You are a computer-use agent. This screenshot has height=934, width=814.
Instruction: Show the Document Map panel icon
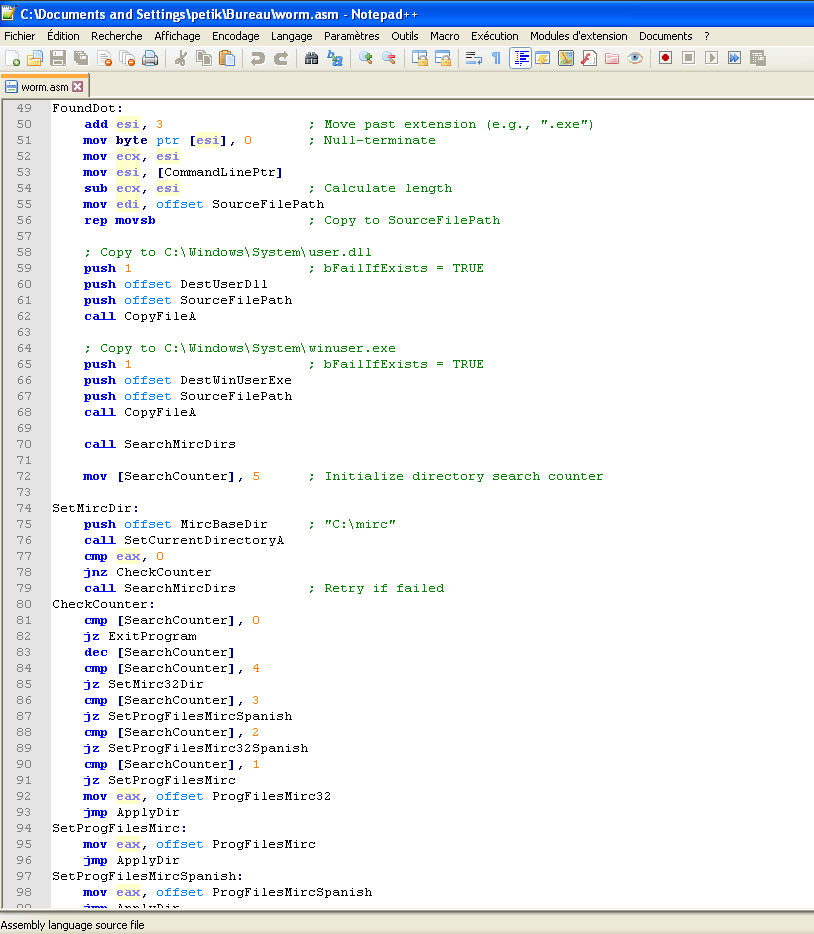point(566,58)
